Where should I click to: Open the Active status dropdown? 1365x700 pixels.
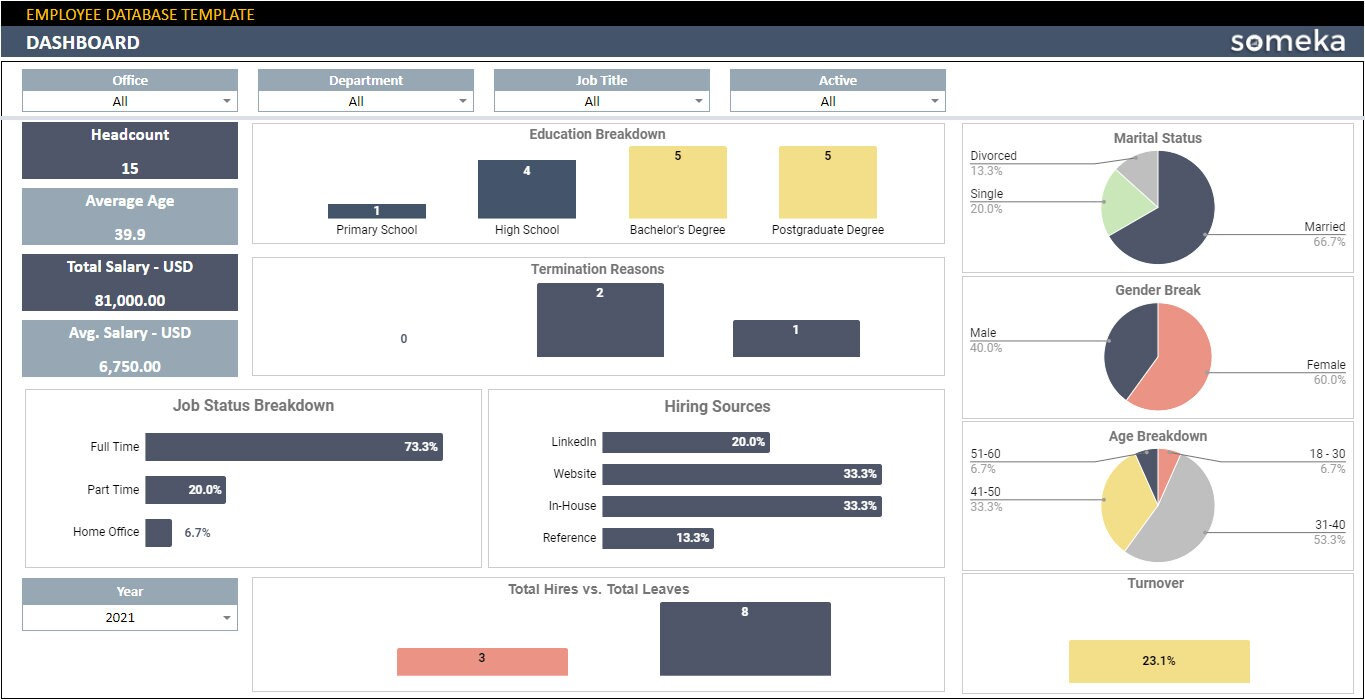click(936, 101)
